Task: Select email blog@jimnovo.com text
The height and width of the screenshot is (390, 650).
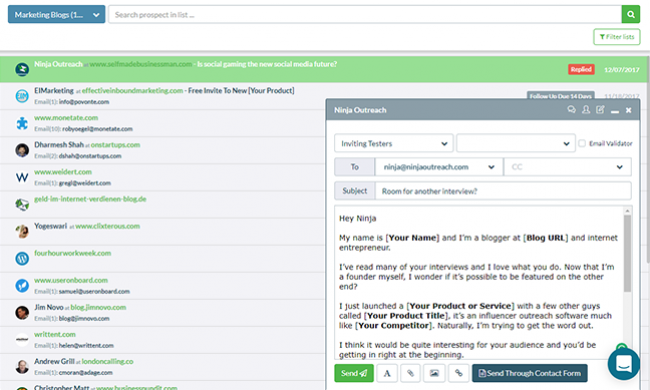Action: [x=84, y=318]
